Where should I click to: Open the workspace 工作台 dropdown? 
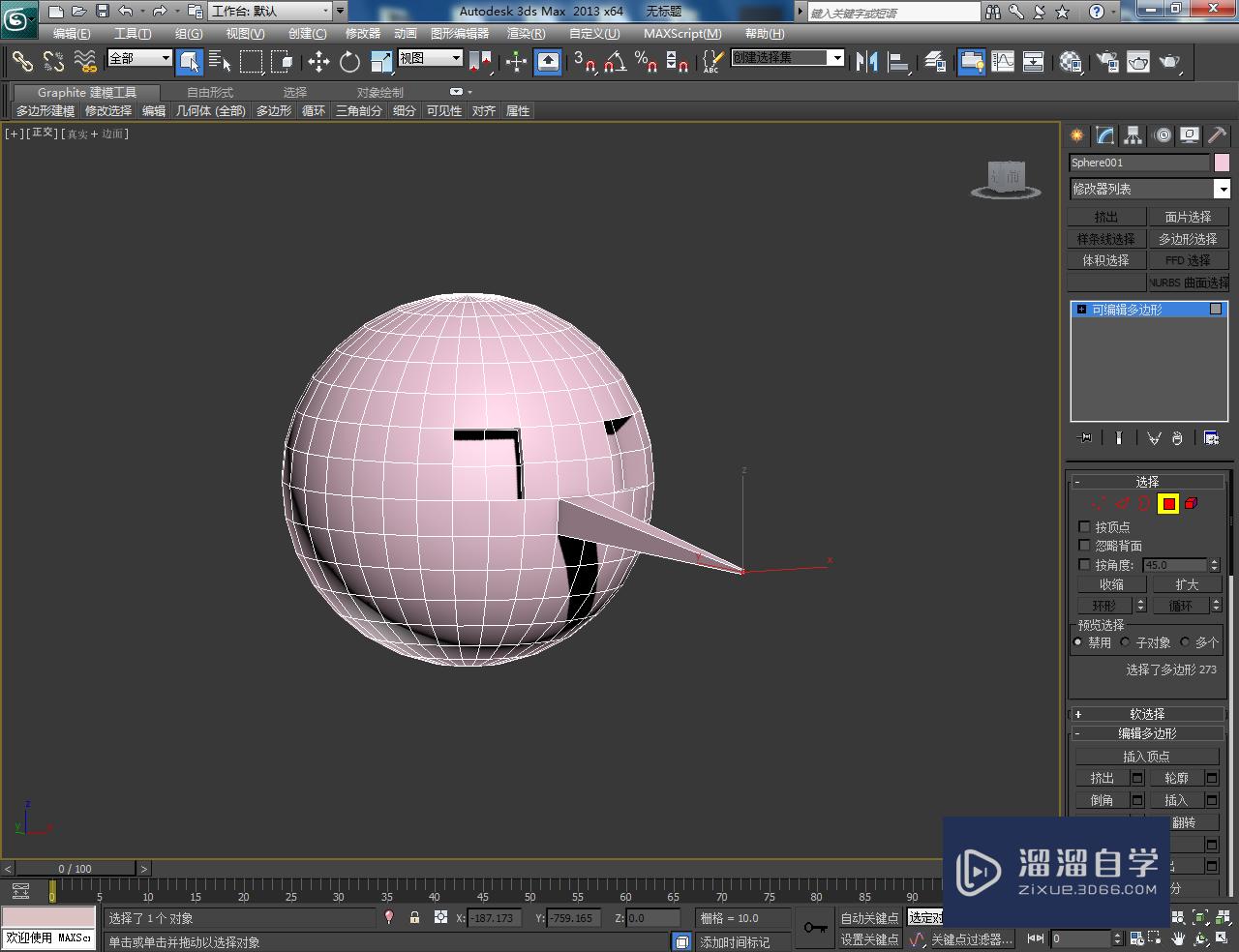270,12
